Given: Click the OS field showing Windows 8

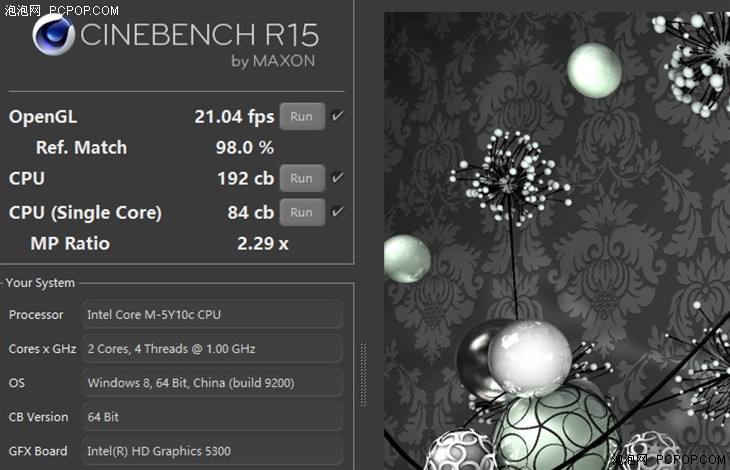Looking at the screenshot, I should click(212, 383).
